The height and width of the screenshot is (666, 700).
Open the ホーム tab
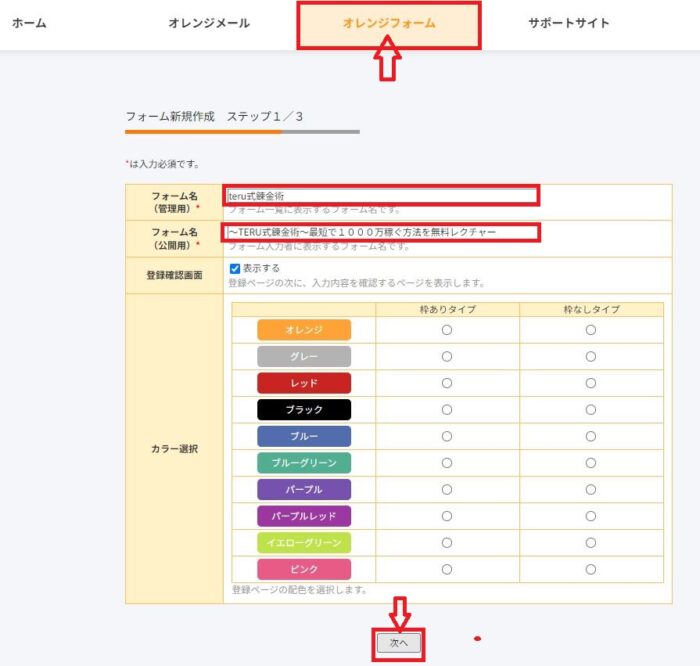click(x=29, y=23)
